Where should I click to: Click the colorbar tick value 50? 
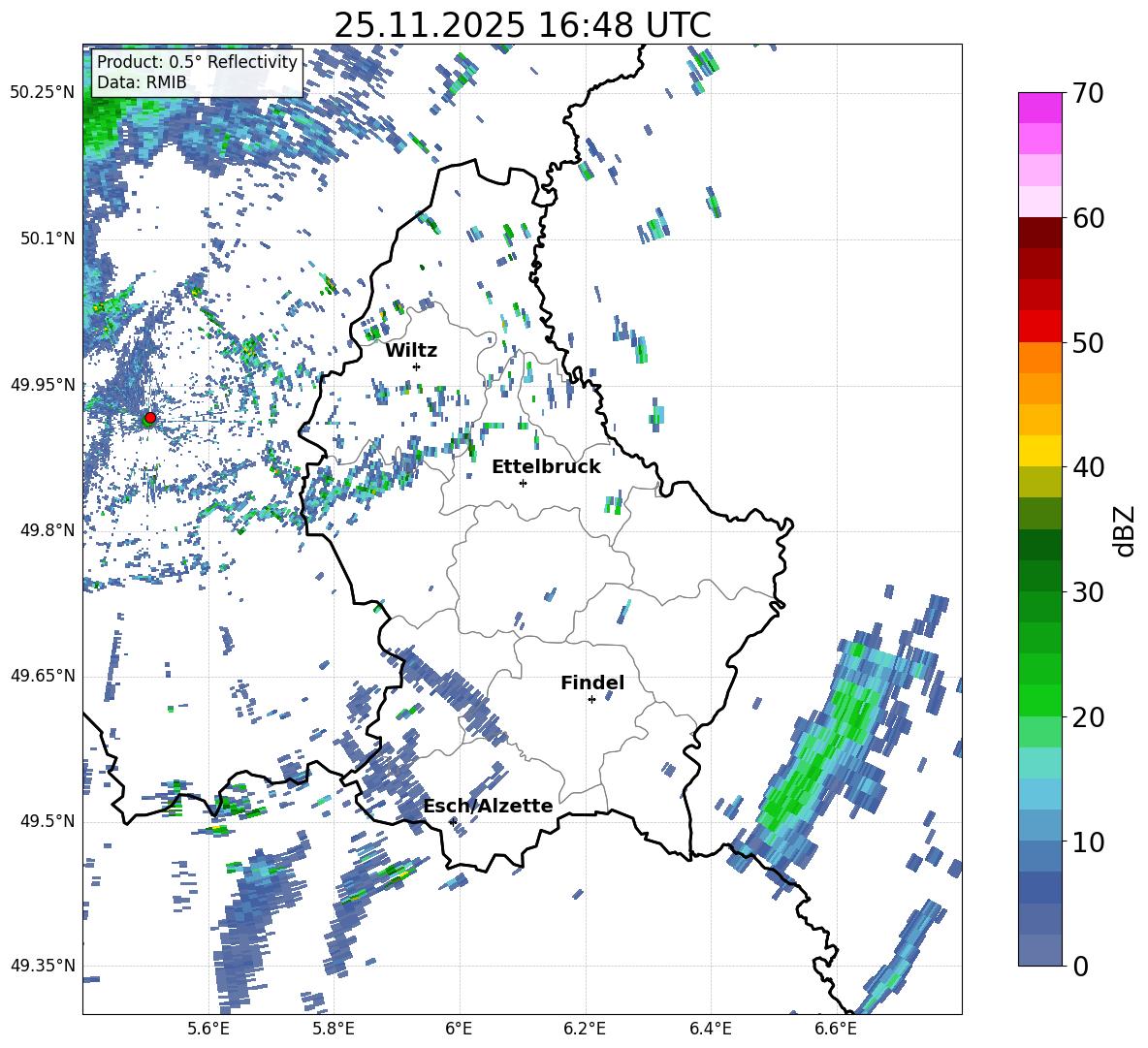click(1087, 343)
